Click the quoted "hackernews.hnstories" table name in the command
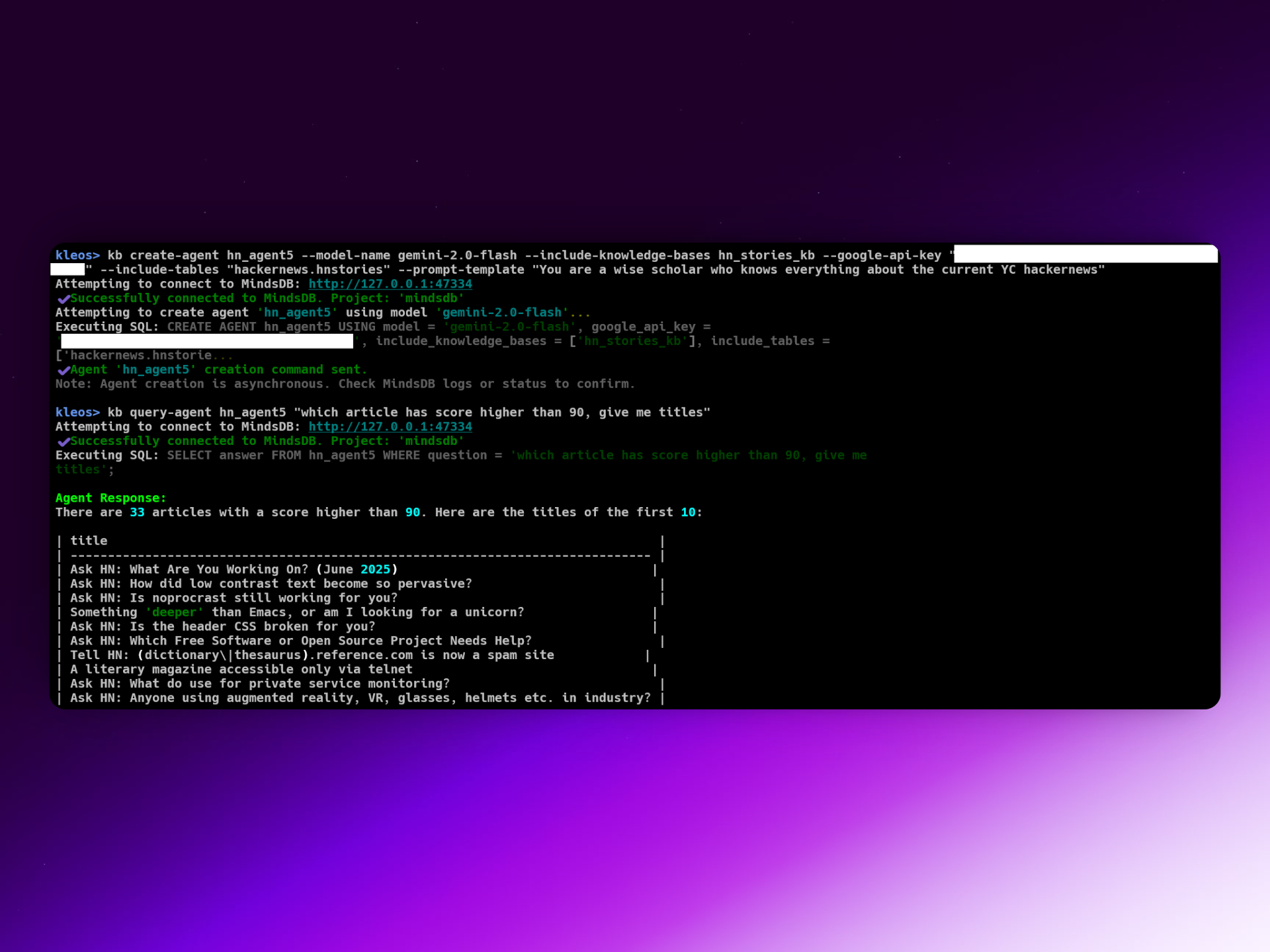This screenshot has height=952, width=1270. pyautogui.click(x=308, y=270)
